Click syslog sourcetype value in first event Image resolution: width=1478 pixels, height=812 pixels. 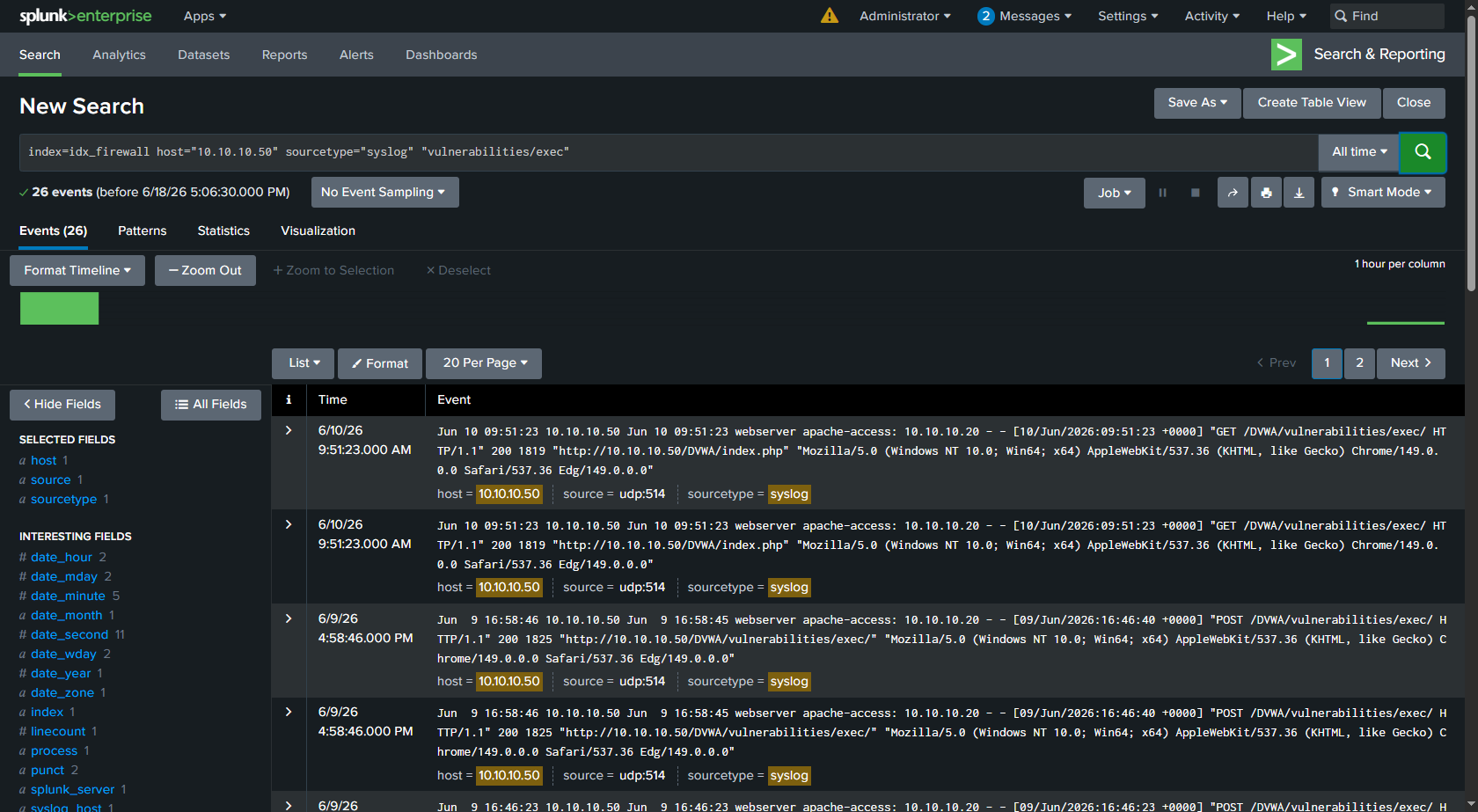789,494
